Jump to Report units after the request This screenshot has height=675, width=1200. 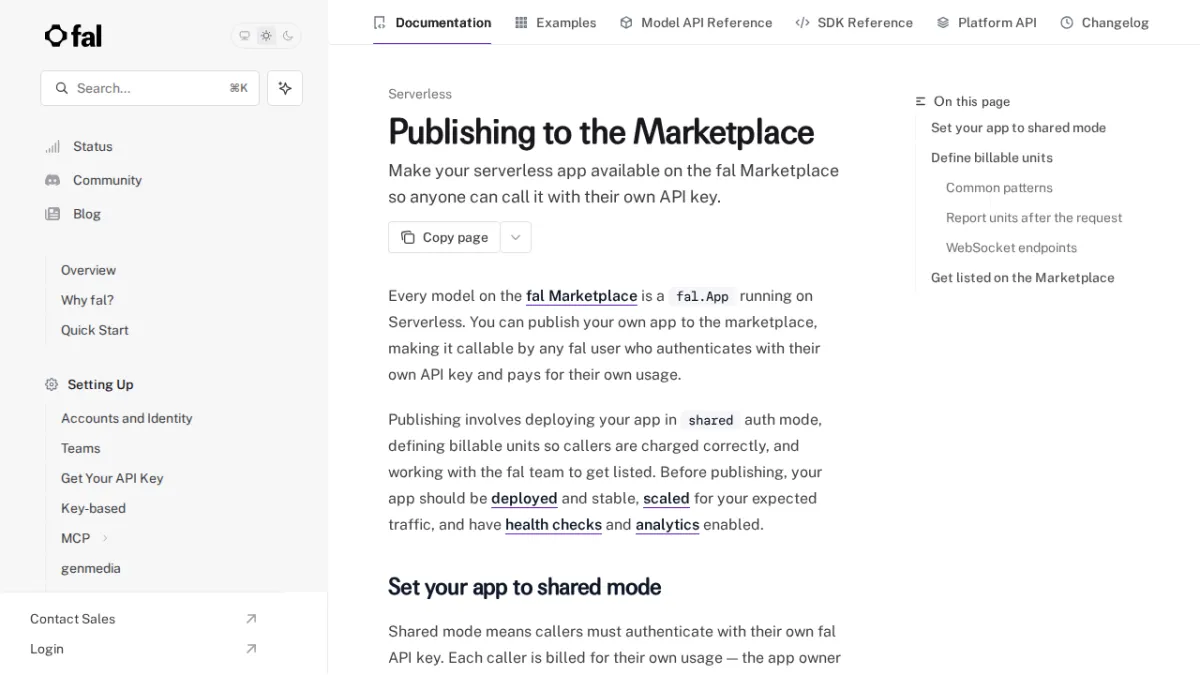[x=1034, y=217]
